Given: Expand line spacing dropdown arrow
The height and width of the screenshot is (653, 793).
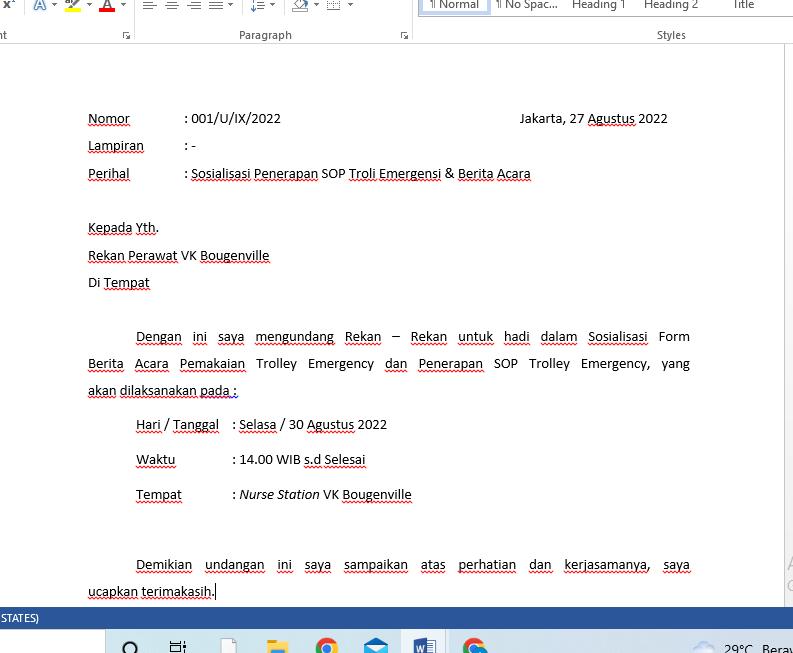Looking at the screenshot, I should [273, 5].
